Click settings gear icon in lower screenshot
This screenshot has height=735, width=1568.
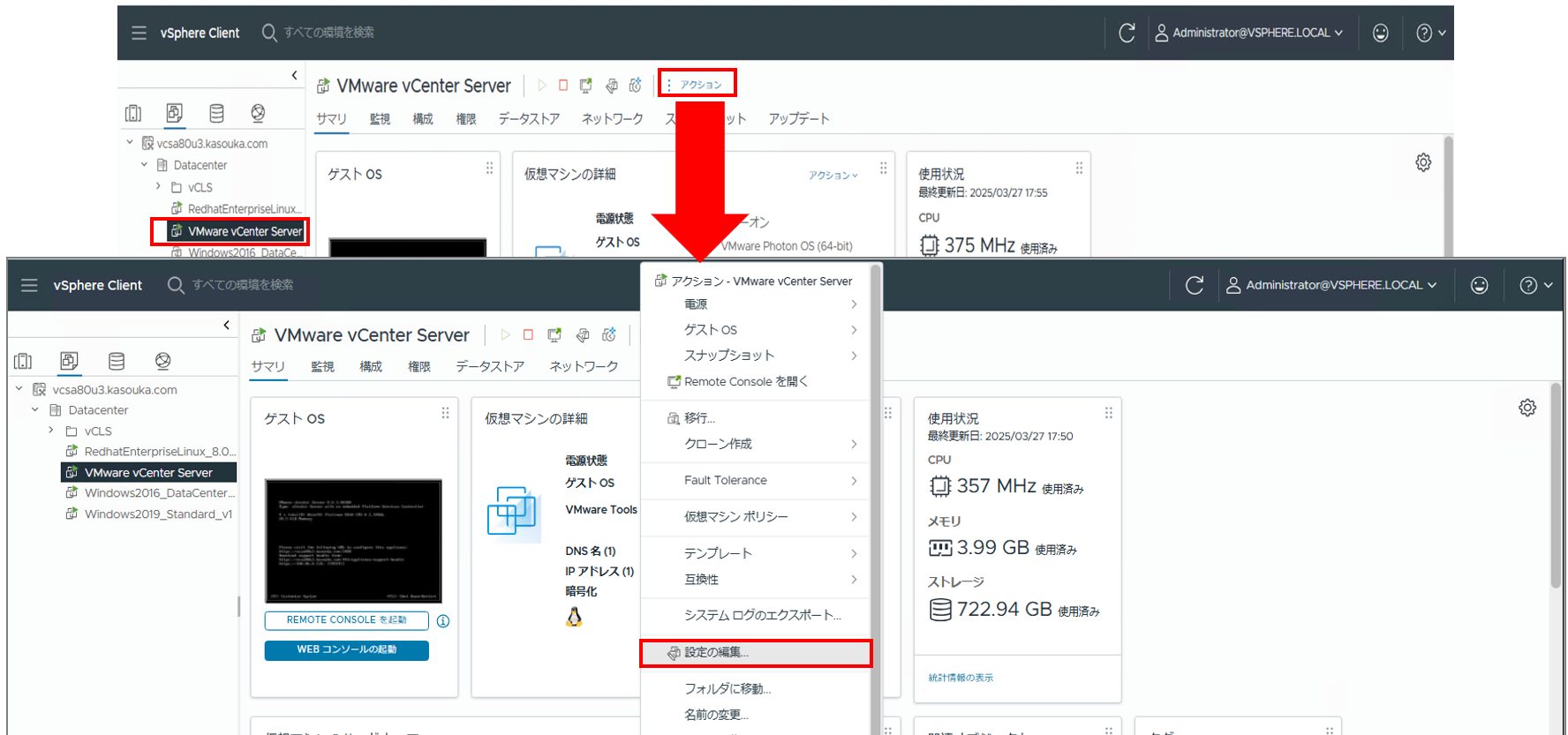click(1527, 408)
